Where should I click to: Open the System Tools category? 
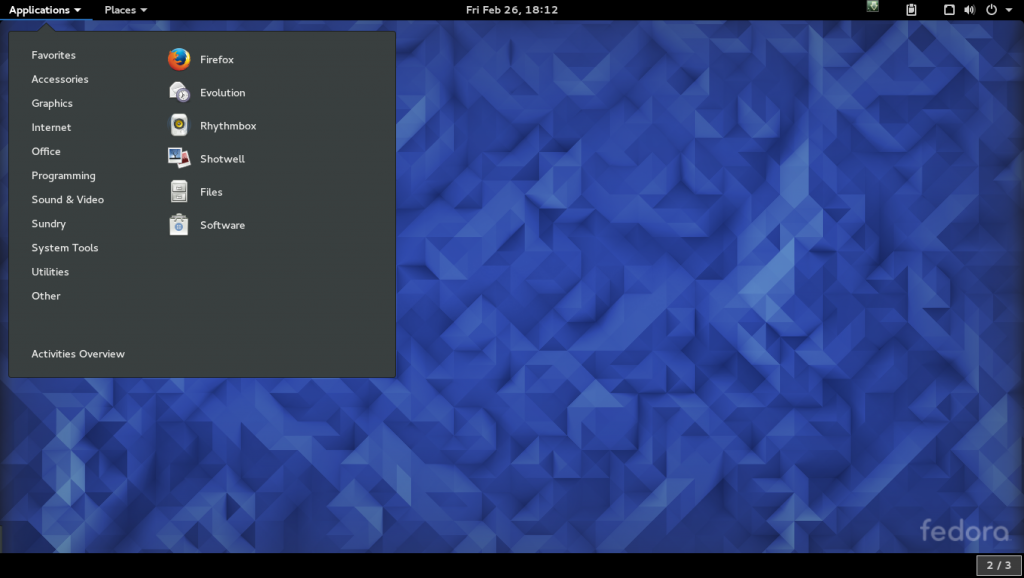click(65, 248)
